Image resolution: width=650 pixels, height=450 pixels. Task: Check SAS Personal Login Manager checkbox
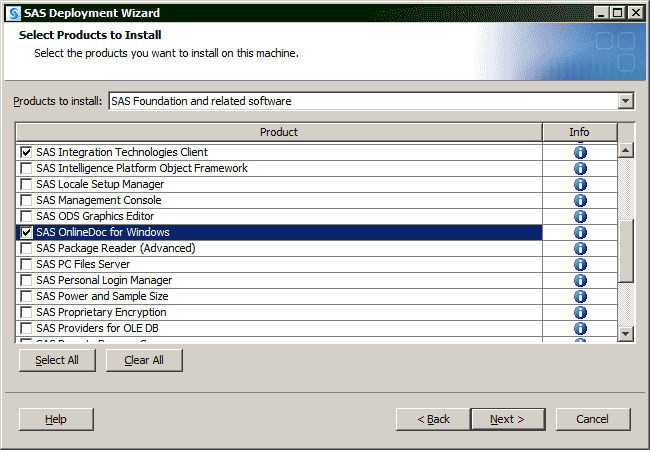(26, 280)
